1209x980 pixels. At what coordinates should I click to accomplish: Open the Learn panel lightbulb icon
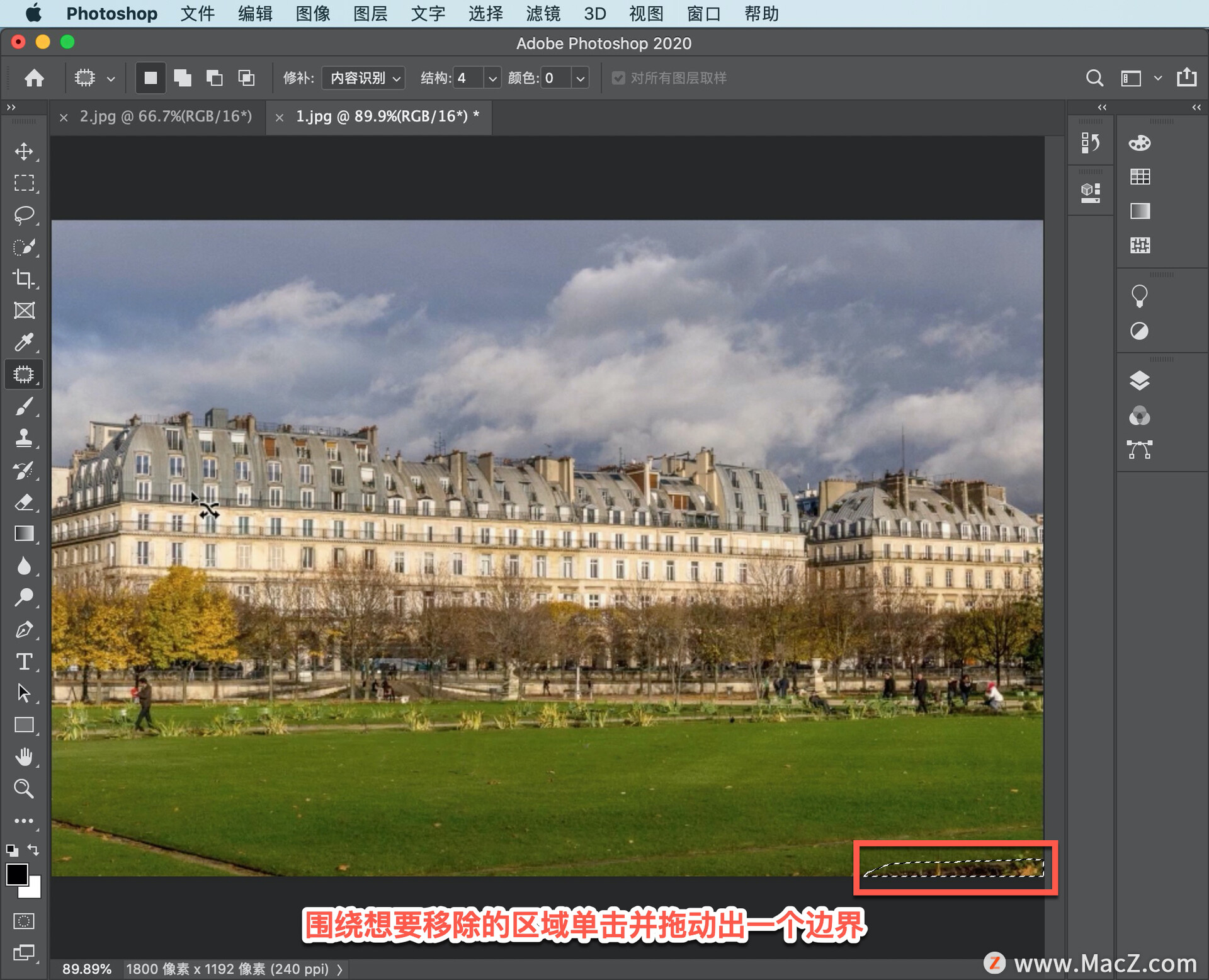pos(1140,296)
